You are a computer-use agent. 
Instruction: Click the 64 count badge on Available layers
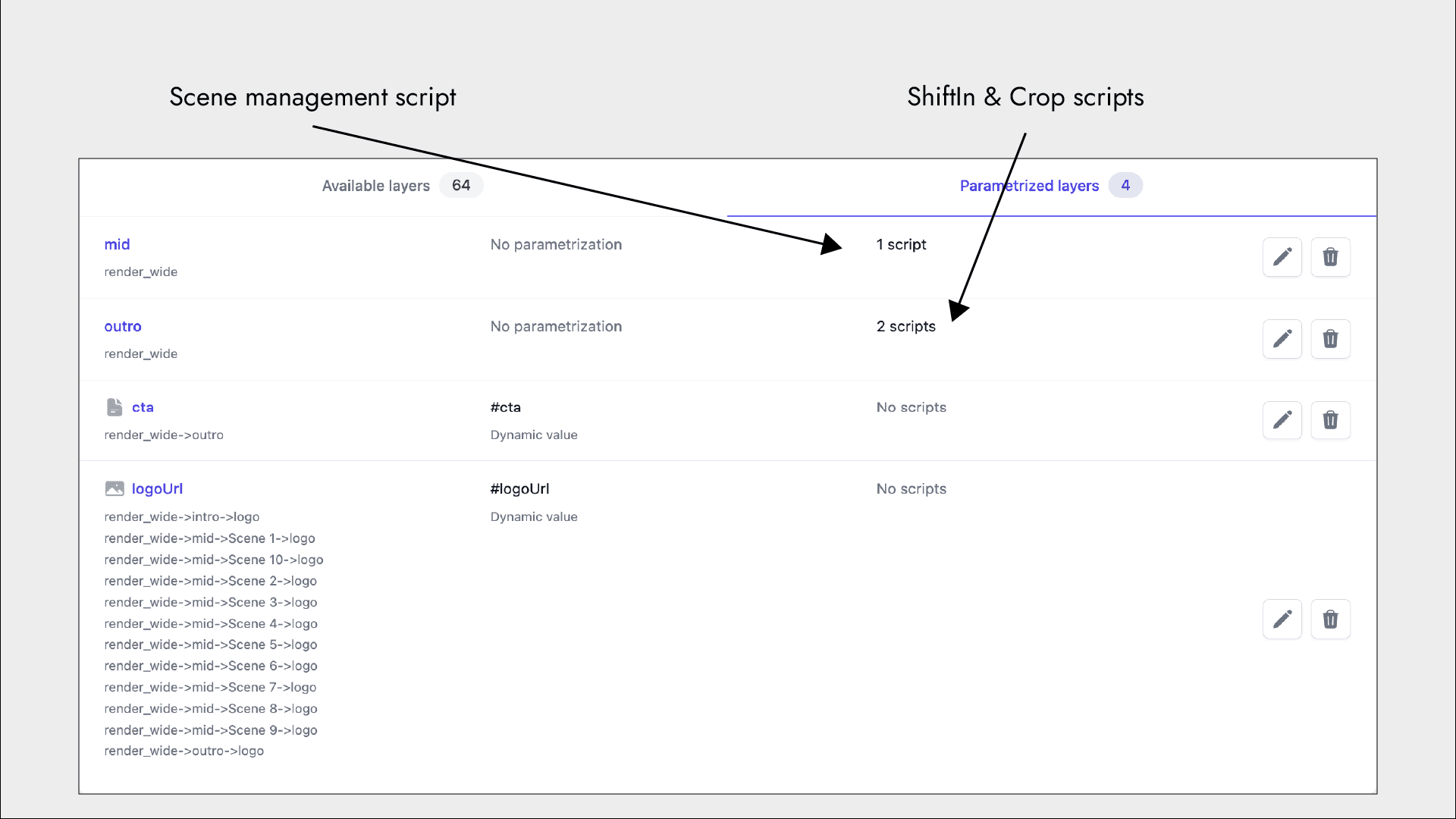[461, 185]
